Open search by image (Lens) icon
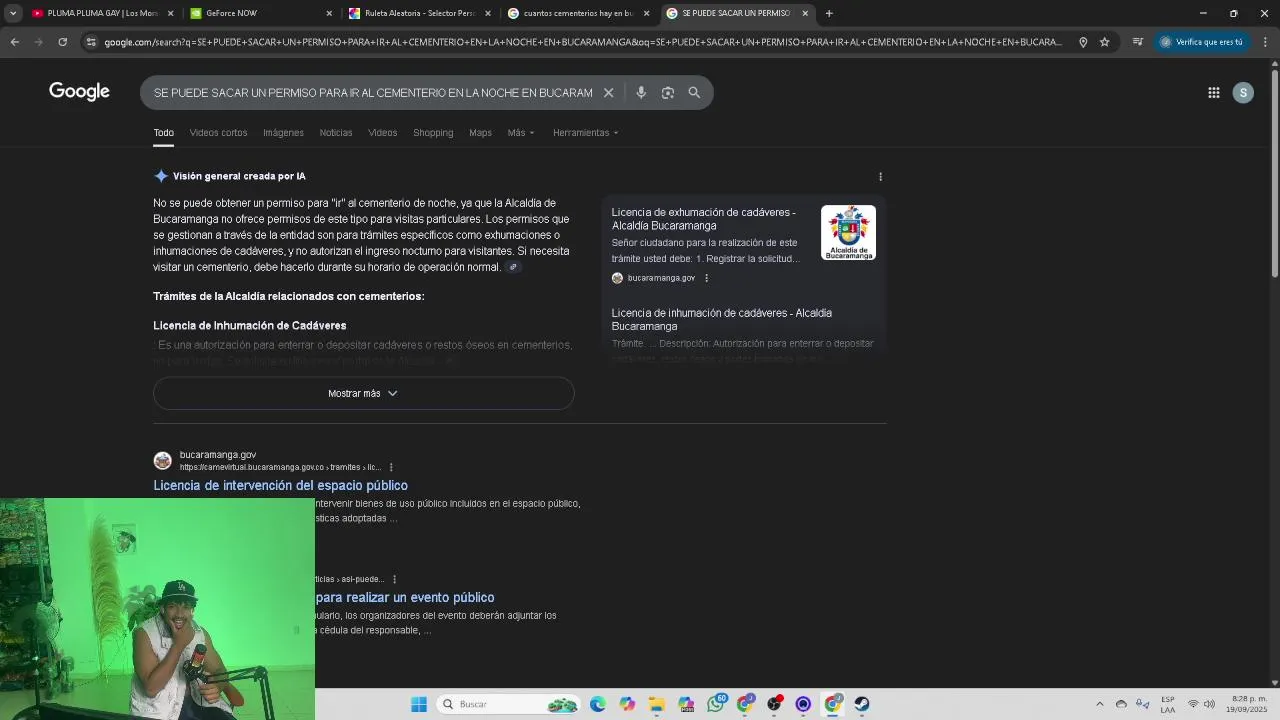 [x=668, y=93]
